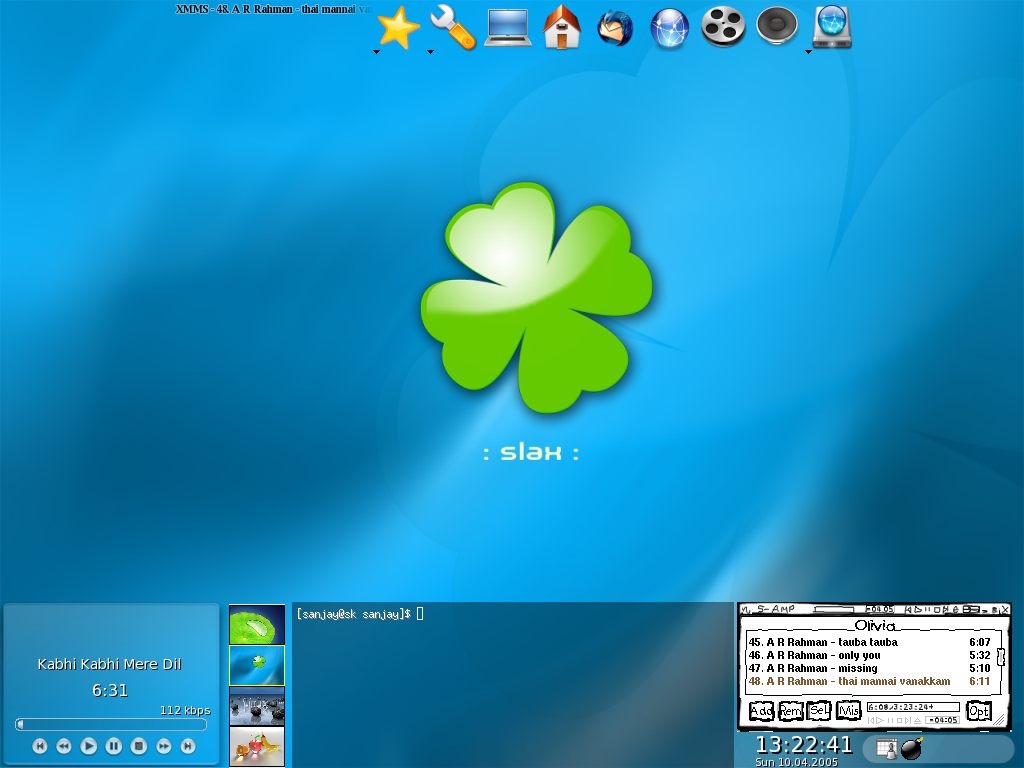
Task: Switch to the fruit desktop thumbnail
Action: click(257, 746)
